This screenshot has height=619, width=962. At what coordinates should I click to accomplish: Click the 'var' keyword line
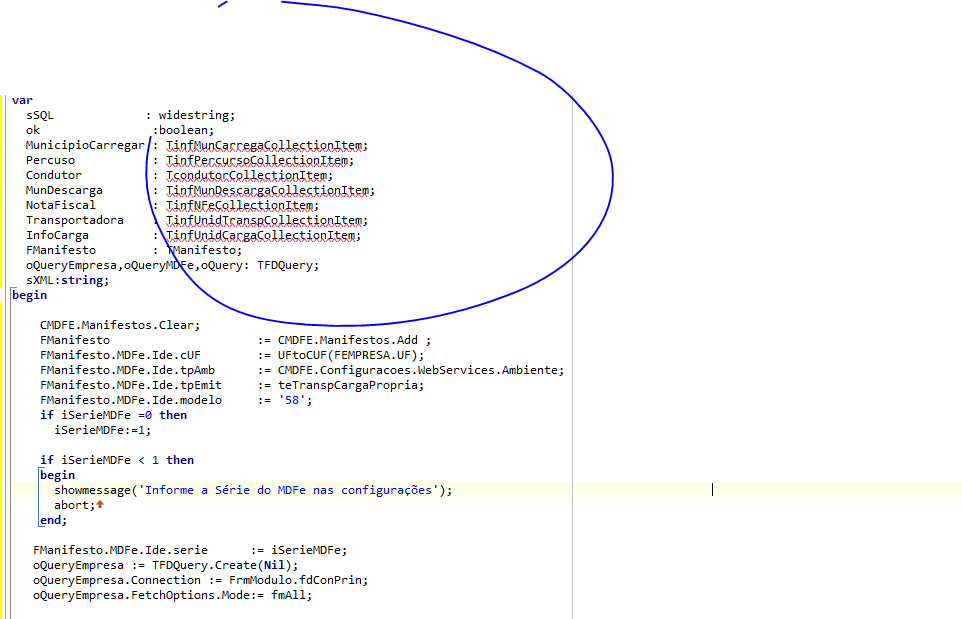click(22, 100)
